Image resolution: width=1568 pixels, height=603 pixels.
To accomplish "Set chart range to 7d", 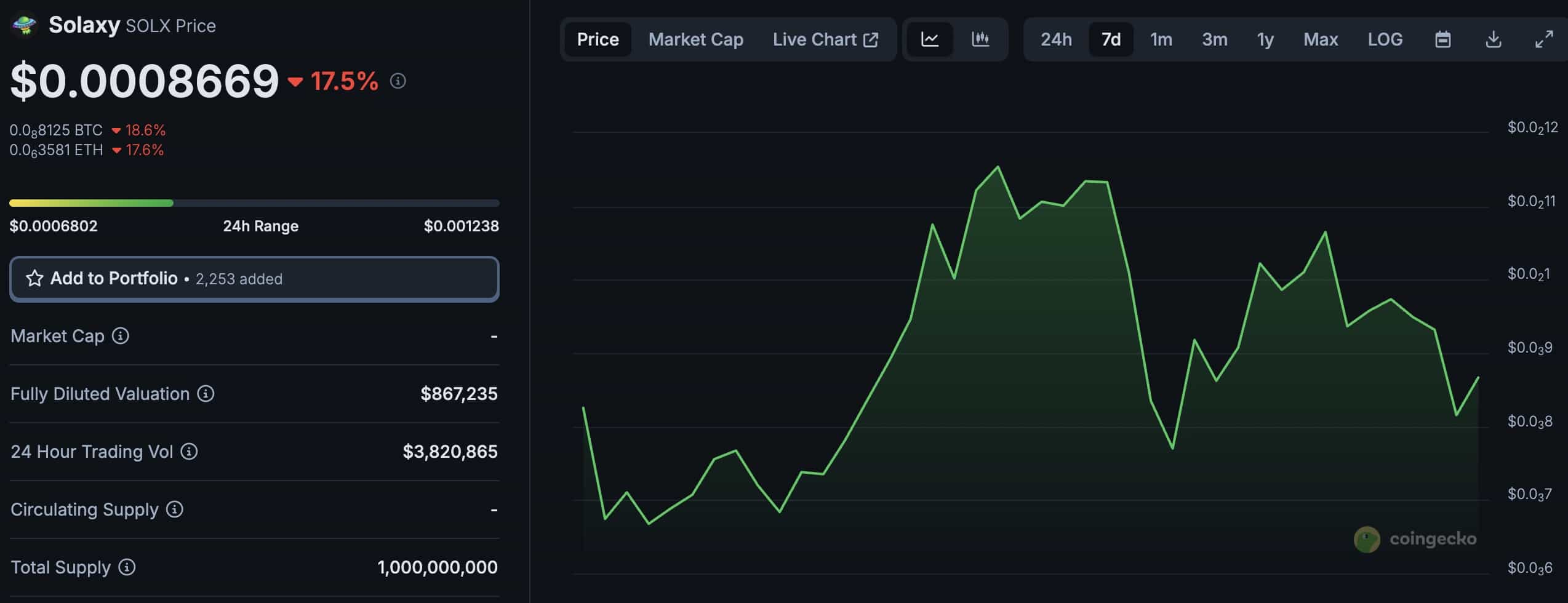I will (1111, 39).
